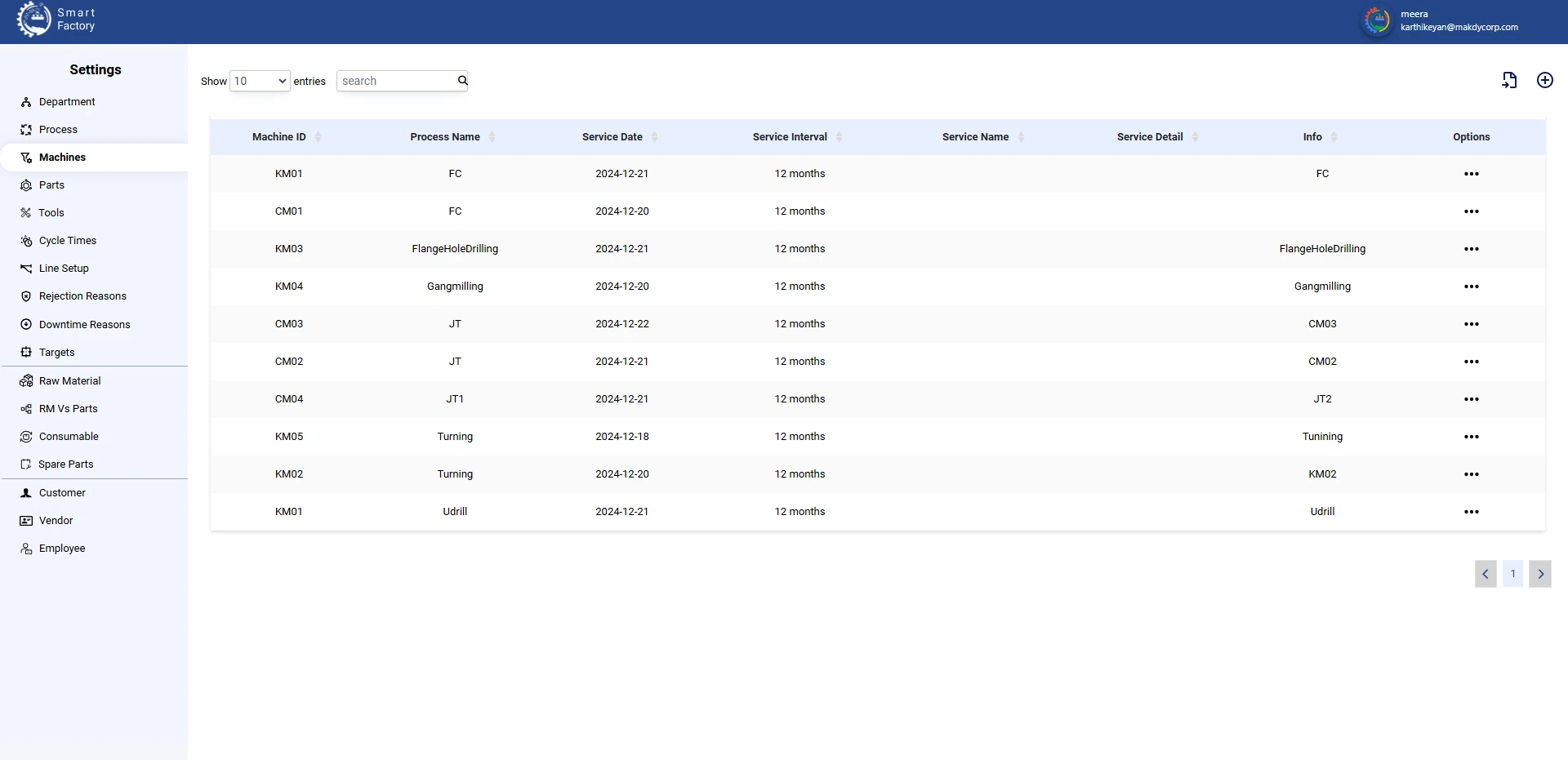Screen dimensions: 1568x760
Task: Click the Tools wrench icon
Action: pyautogui.click(x=26, y=213)
